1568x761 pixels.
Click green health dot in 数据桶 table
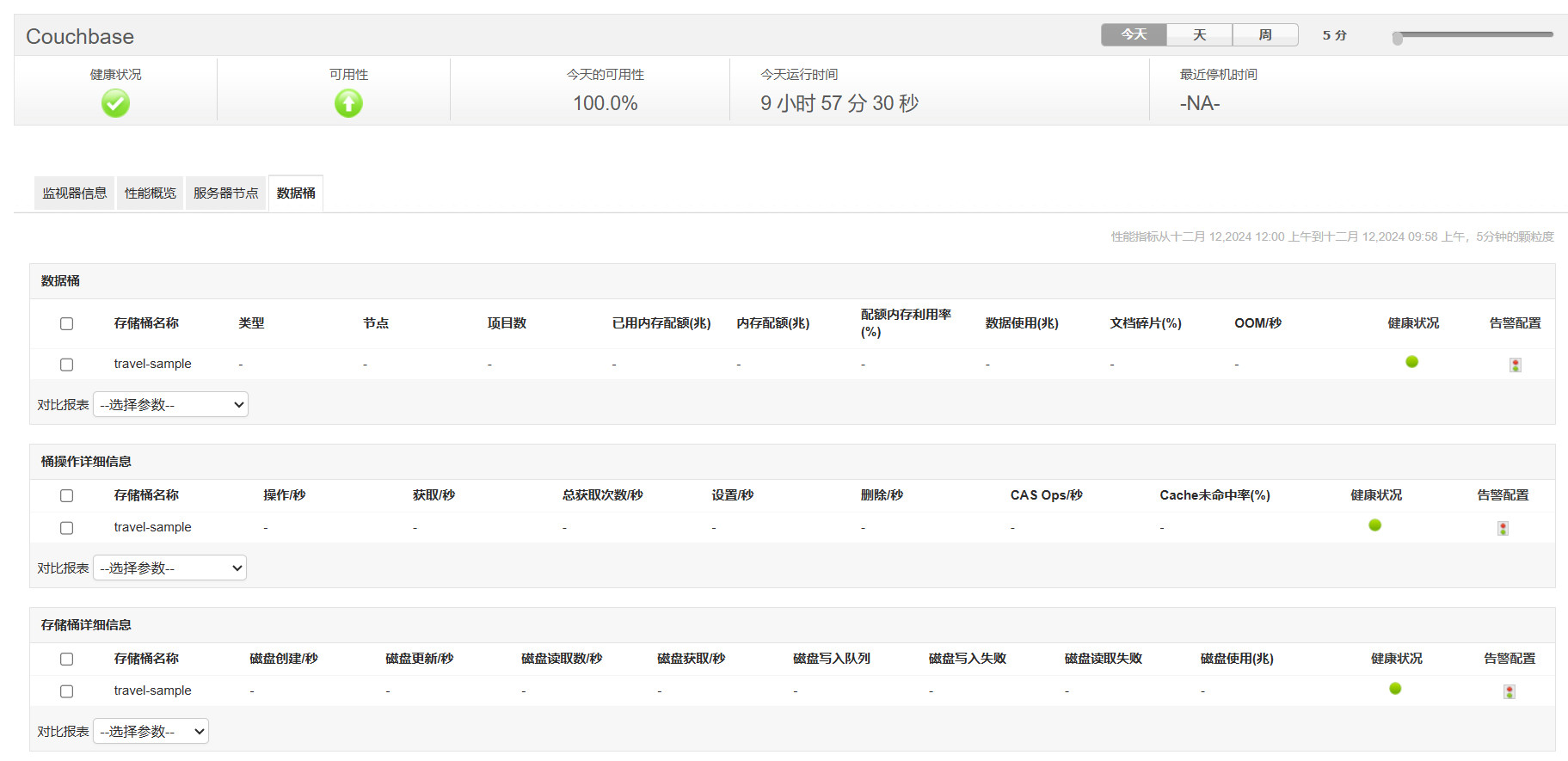point(1411,362)
